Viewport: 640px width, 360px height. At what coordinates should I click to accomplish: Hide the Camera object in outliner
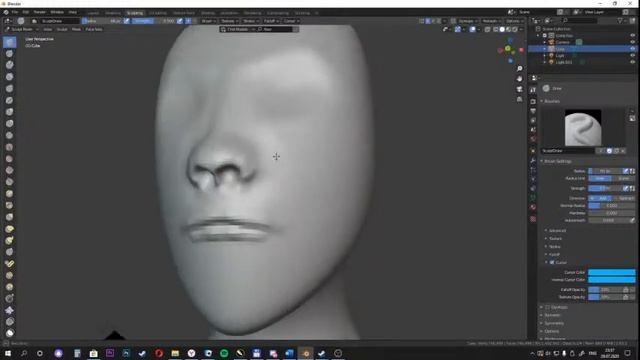(x=632, y=42)
